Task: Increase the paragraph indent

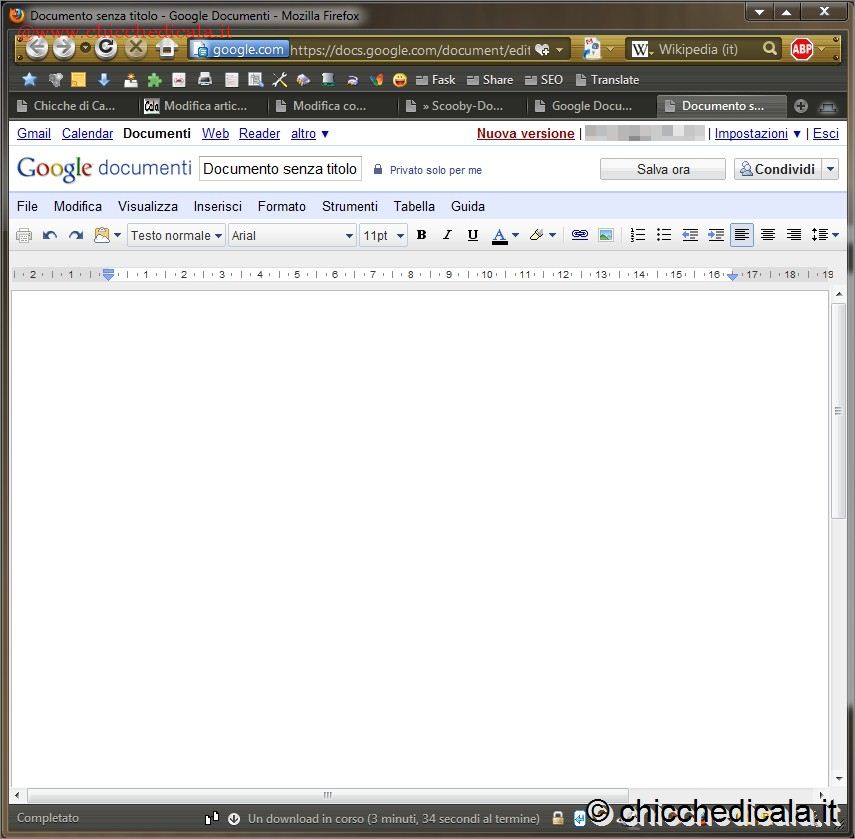Action: (x=716, y=235)
